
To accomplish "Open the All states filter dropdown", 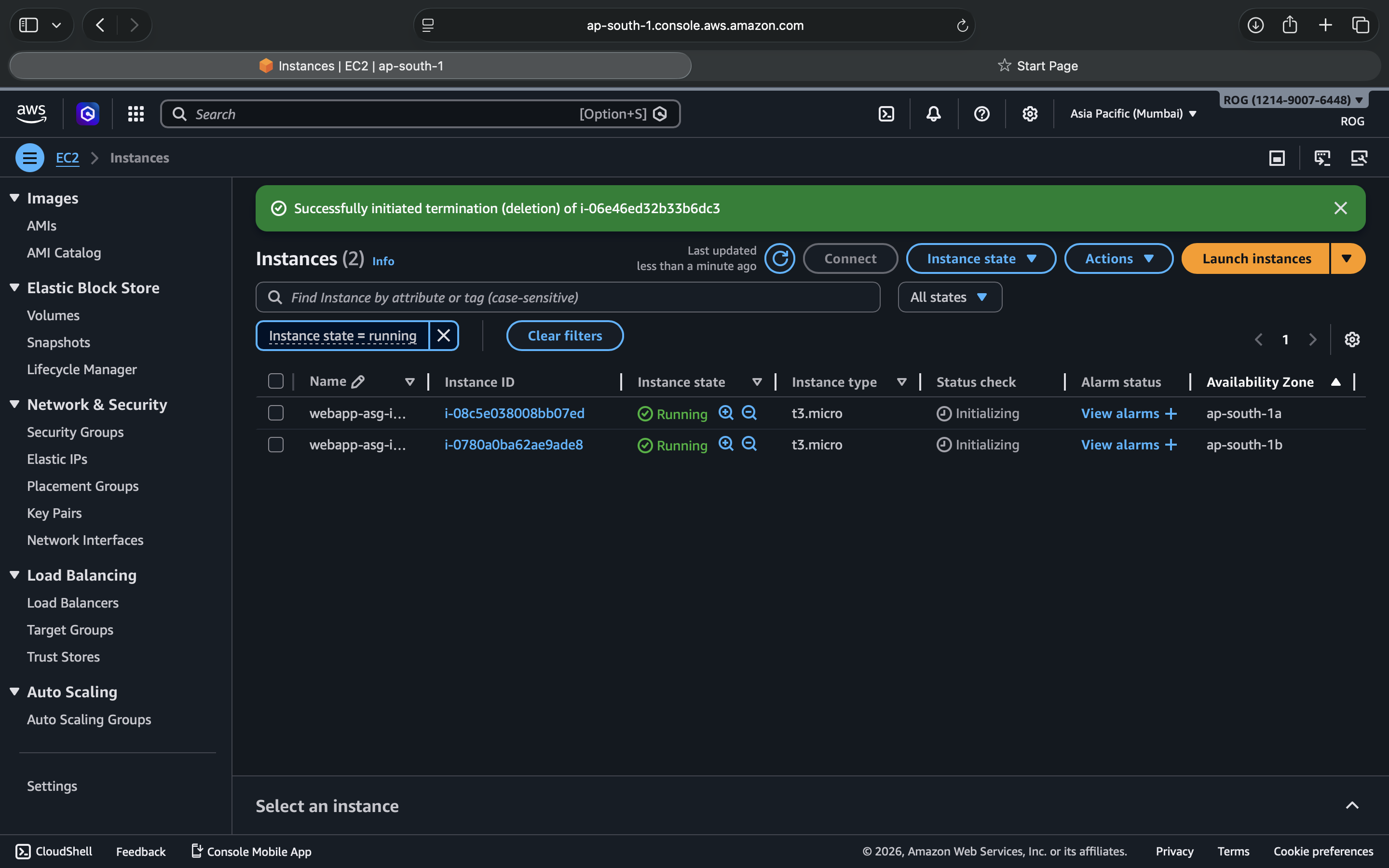I will point(949,298).
